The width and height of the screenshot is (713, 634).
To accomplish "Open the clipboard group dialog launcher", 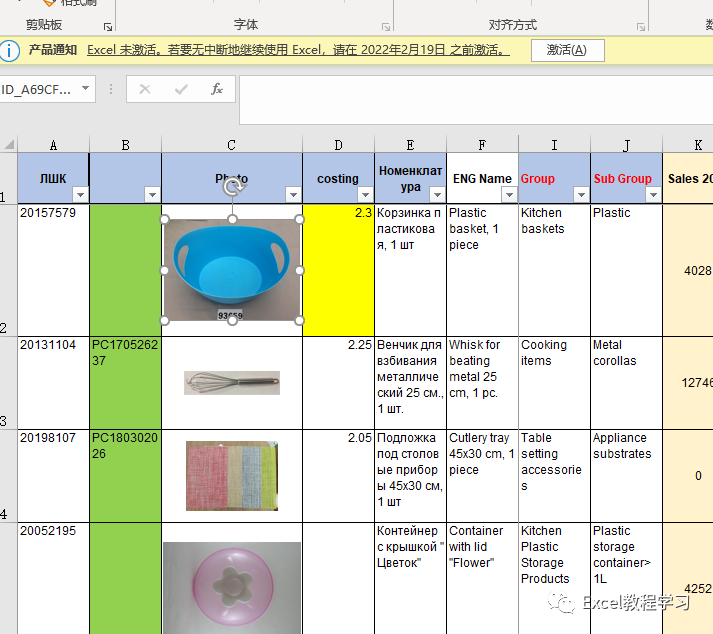I will [x=108, y=27].
